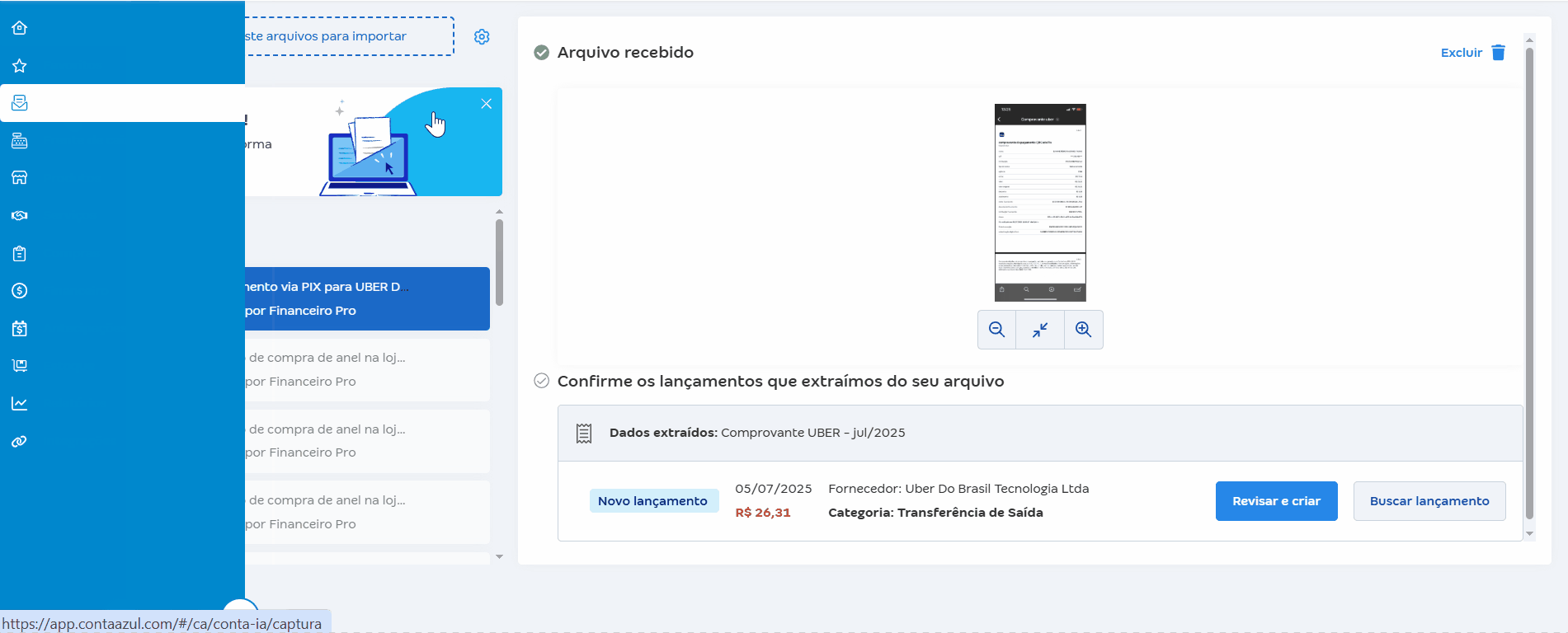Open the handshake icon in sidebar
The width and height of the screenshot is (1568, 633).
(x=20, y=216)
